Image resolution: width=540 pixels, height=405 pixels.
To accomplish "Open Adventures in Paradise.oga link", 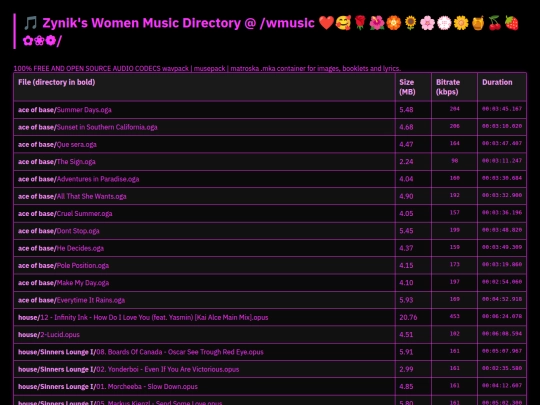I will [x=98, y=179].
